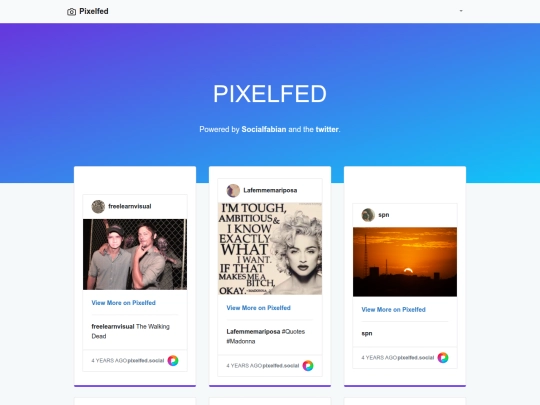
Task: Click the Pixelfed rainbow icon on Lafemmemariposa card
Action: (x=308, y=365)
